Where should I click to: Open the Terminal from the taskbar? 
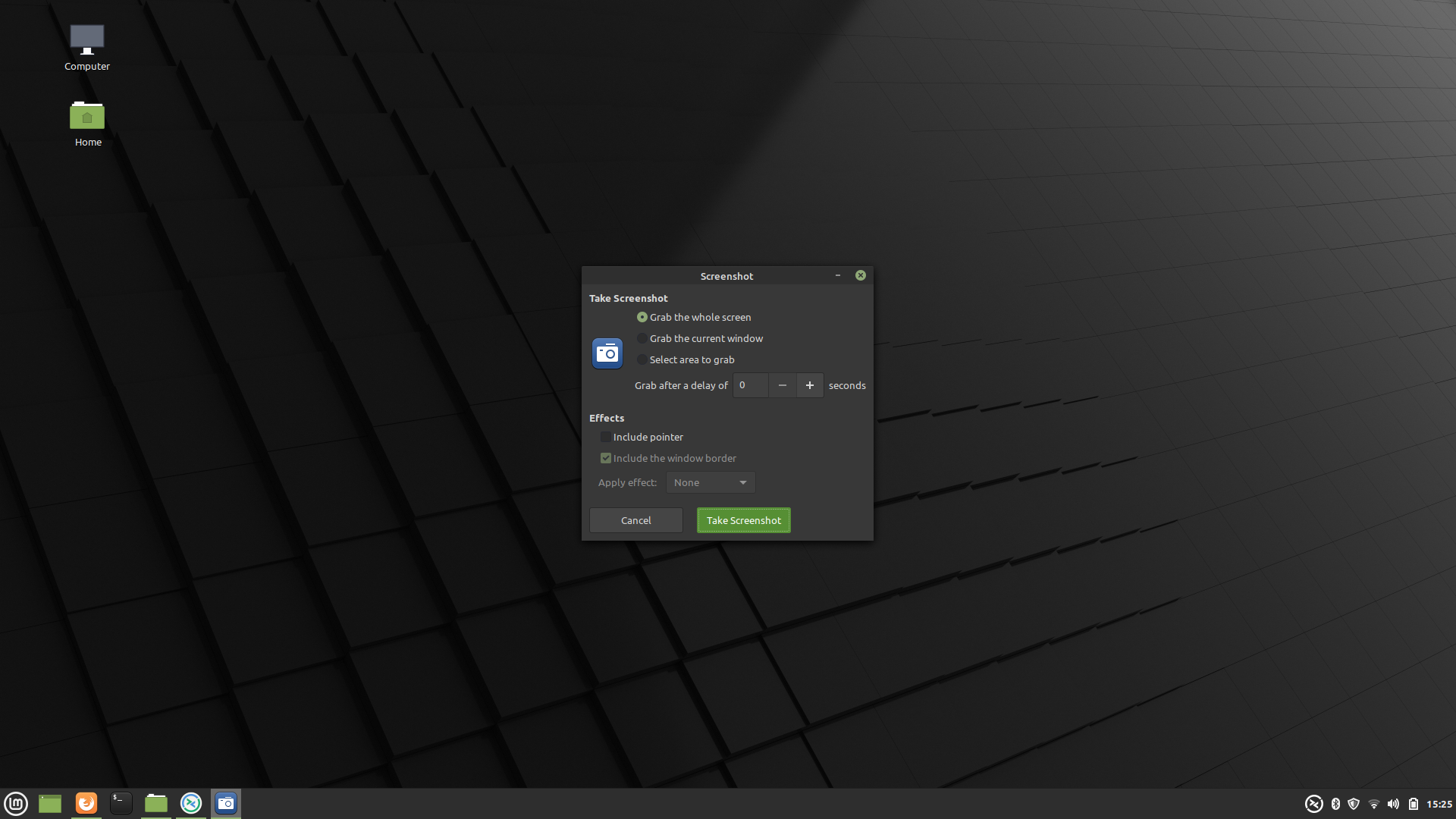click(121, 803)
